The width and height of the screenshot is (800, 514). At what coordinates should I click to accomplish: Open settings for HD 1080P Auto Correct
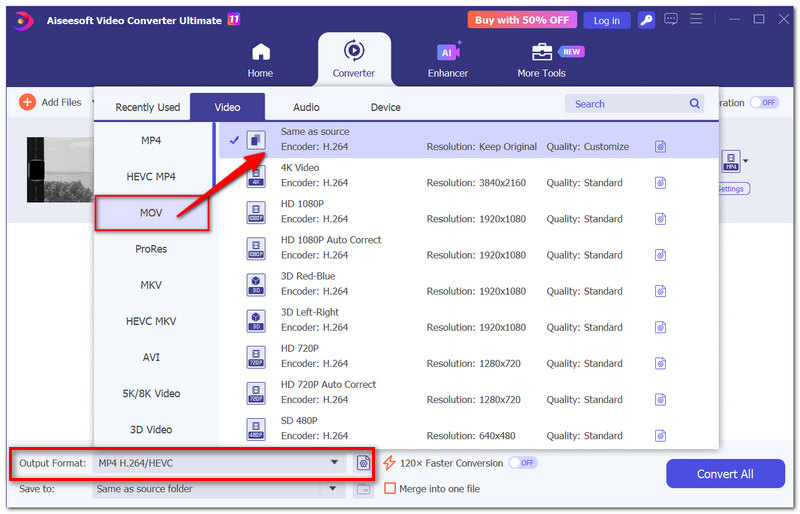coord(660,255)
